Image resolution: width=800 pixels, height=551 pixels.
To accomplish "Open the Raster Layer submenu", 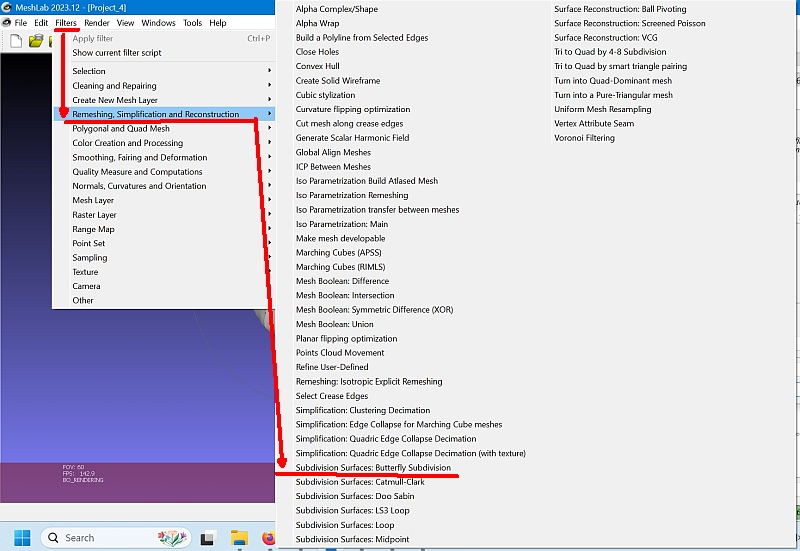I will pos(163,215).
